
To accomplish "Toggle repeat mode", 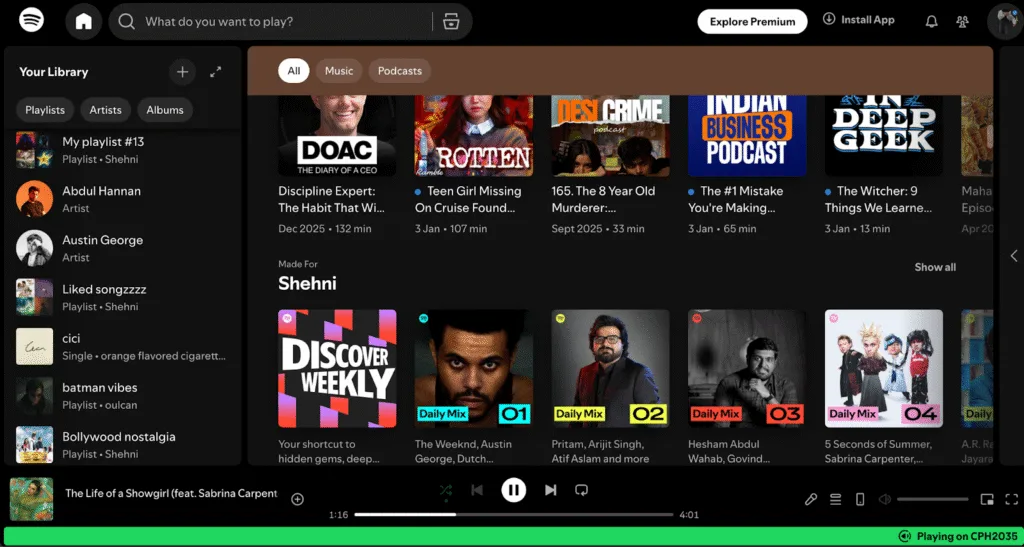I will point(581,490).
